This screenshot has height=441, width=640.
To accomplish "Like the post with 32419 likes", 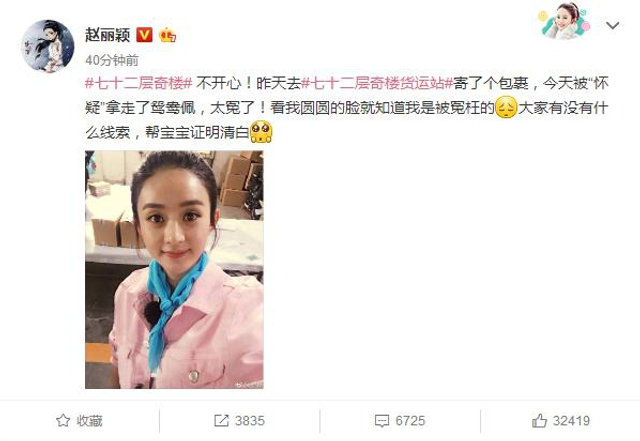I will 561,421.
